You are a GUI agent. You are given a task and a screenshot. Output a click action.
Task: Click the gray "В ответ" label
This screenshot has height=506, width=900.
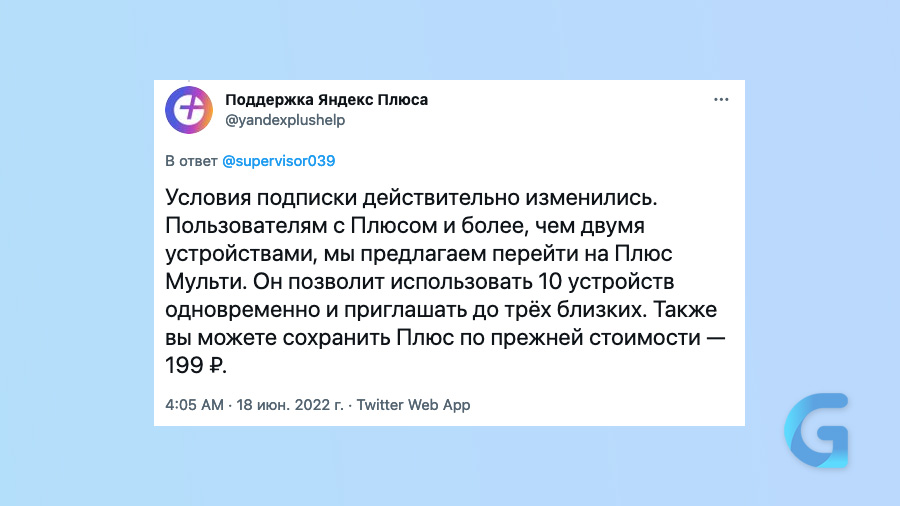point(191,161)
